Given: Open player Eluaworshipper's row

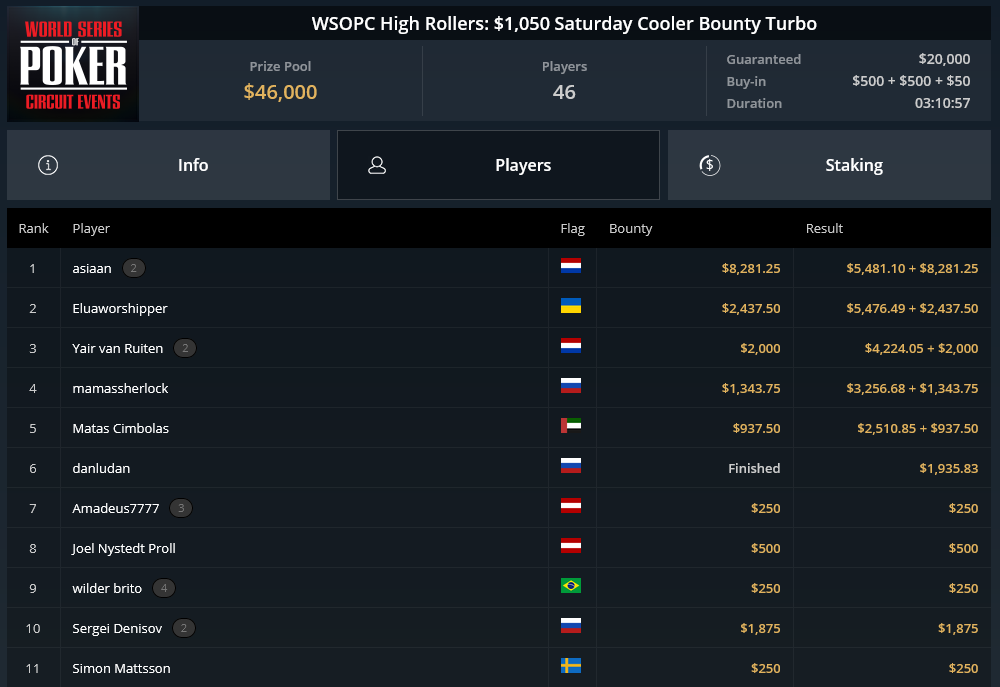Looking at the screenshot, I should point(499,308).
